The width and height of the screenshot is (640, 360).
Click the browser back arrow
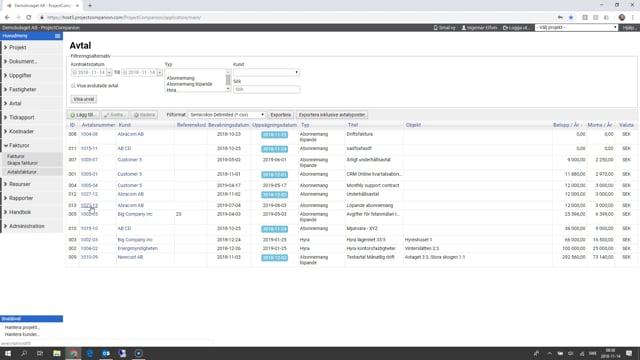(x=7, y=18)
